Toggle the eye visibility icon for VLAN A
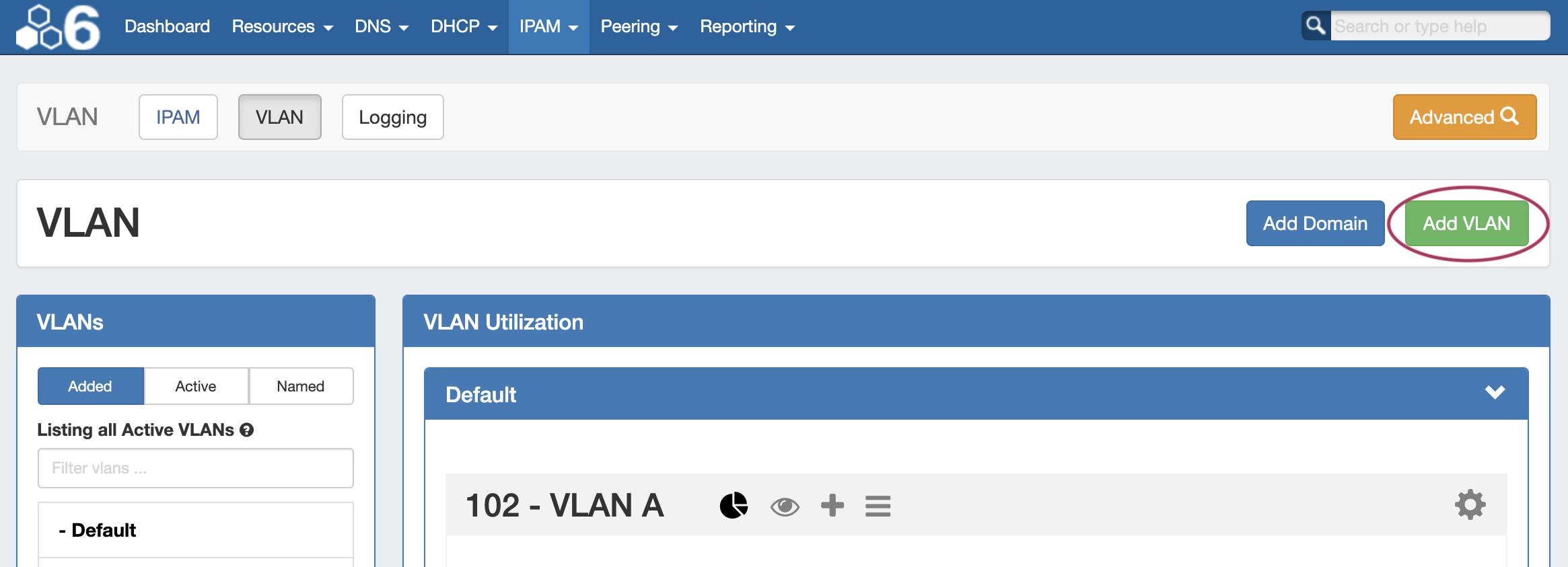 point(785,506)
